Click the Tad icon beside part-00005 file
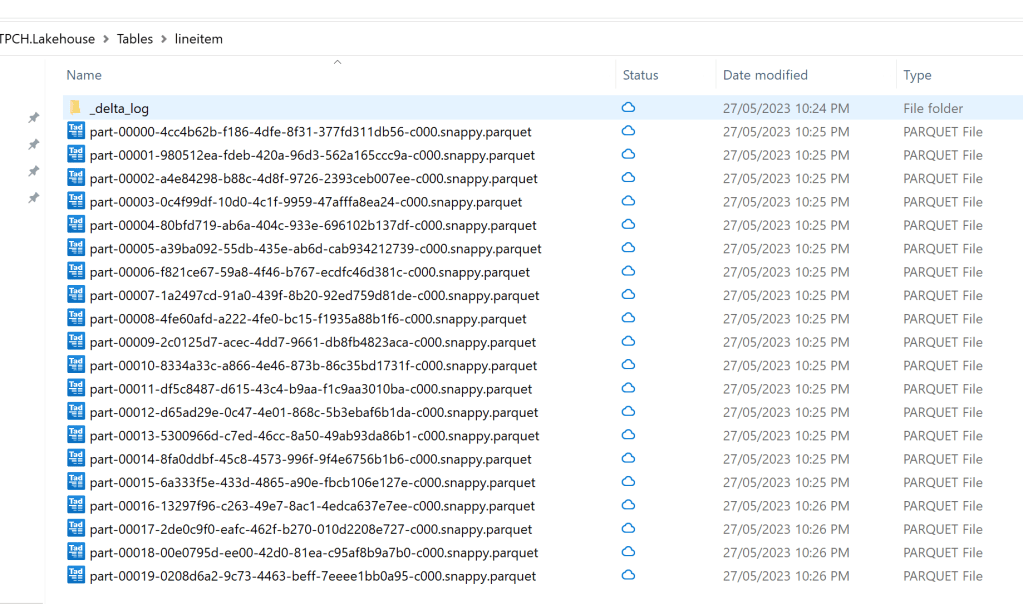 pyautogui.click(x=76, y=248)
